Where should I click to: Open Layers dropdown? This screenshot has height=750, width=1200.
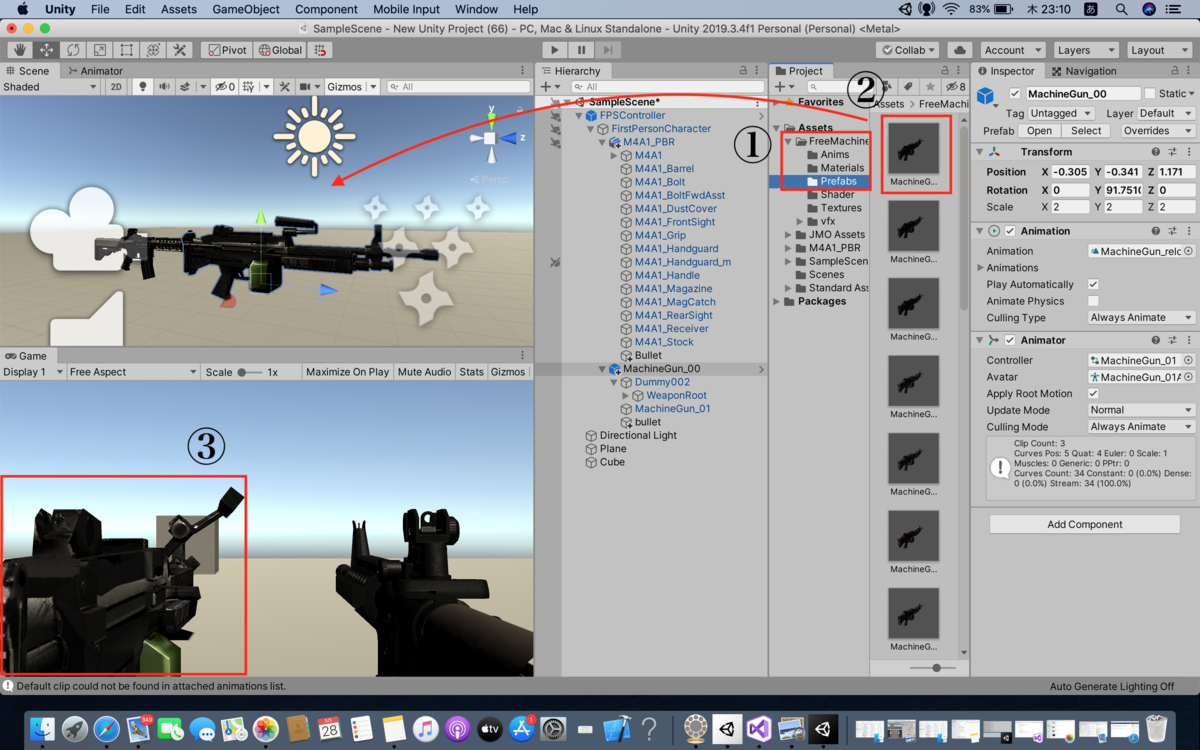coord(1085,50)
